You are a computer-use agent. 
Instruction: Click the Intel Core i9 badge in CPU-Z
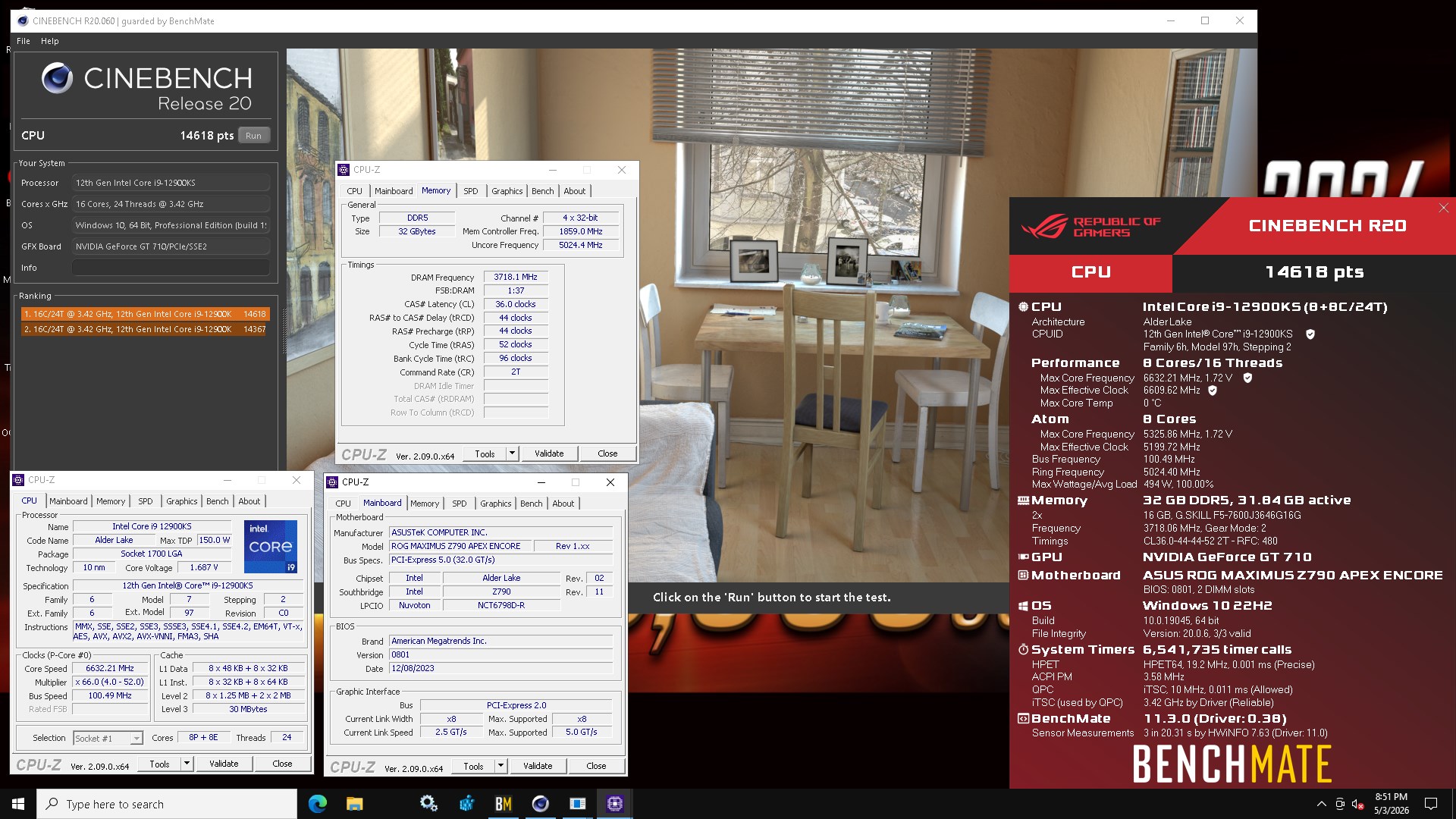click(x=271, y=546)
